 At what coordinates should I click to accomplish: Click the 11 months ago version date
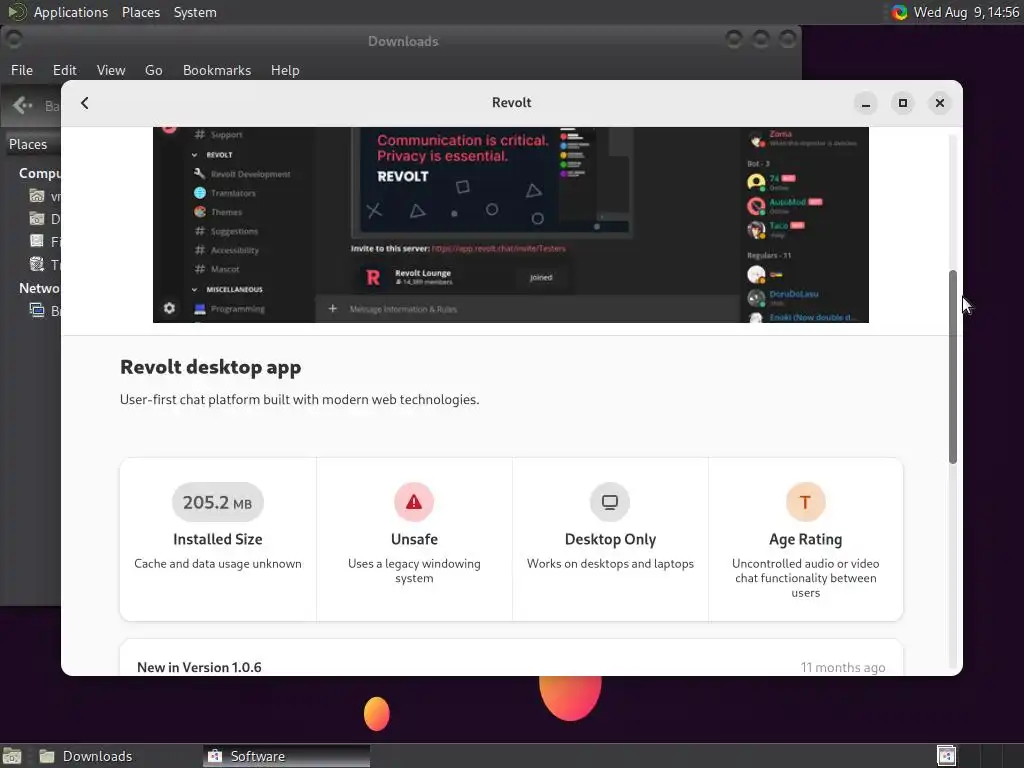point(842,667)
